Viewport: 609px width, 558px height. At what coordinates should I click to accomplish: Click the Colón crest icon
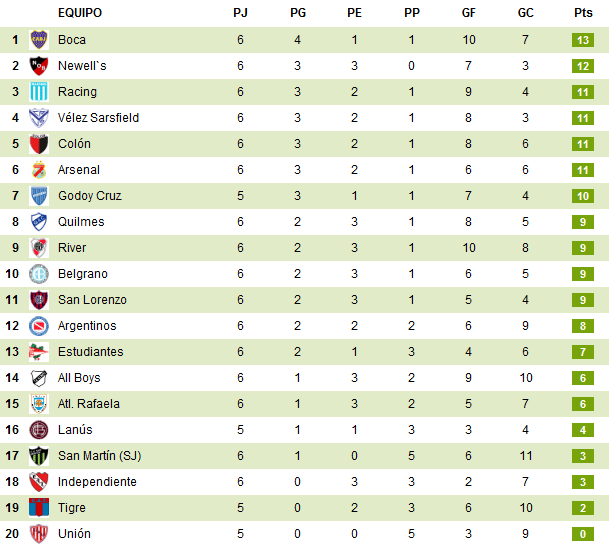pyautogui.click(x=39, y=144)
